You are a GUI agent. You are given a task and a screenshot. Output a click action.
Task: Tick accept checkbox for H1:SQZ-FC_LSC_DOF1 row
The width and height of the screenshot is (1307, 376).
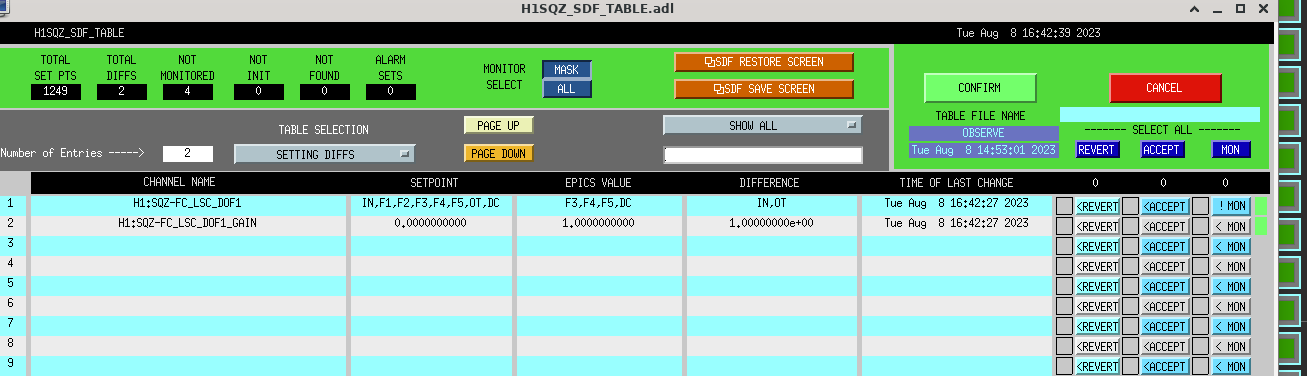1131,205
